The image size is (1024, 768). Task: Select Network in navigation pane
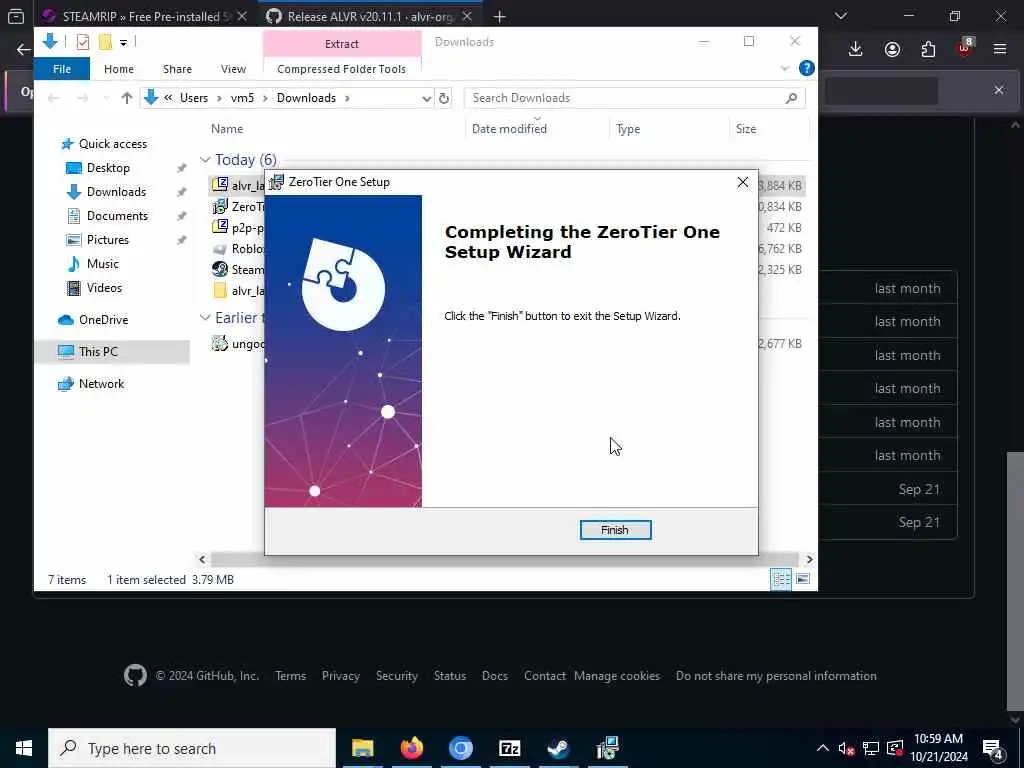tap(101, 384)
